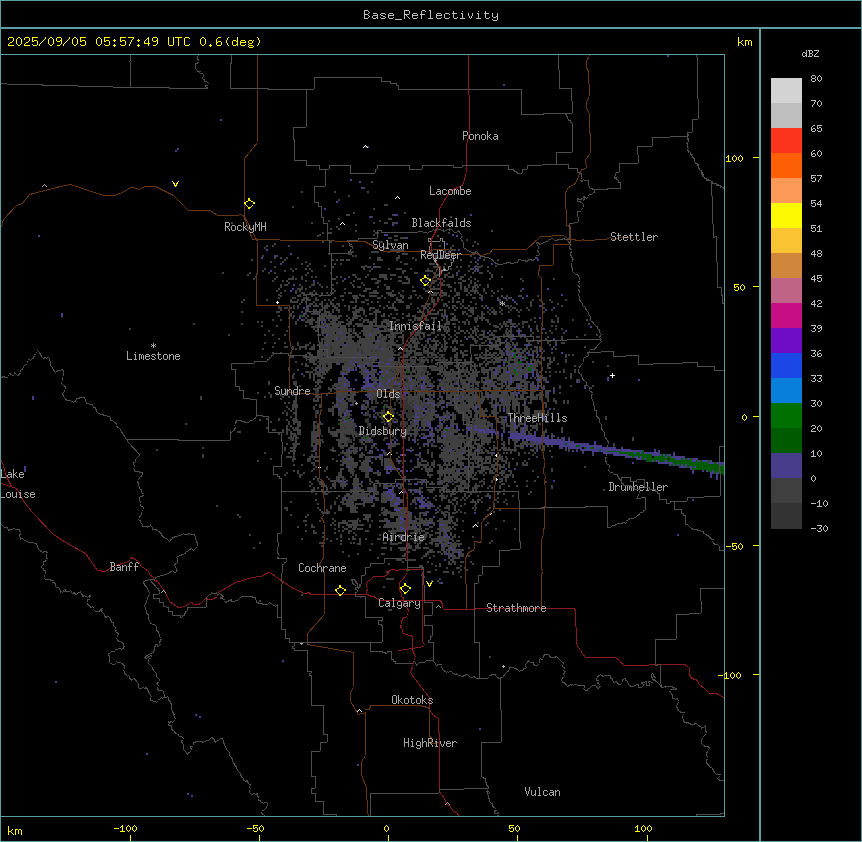Click the Strathmore town label
Image resolution: width=862 pixels, height=842 pixels.
(516, 608)
